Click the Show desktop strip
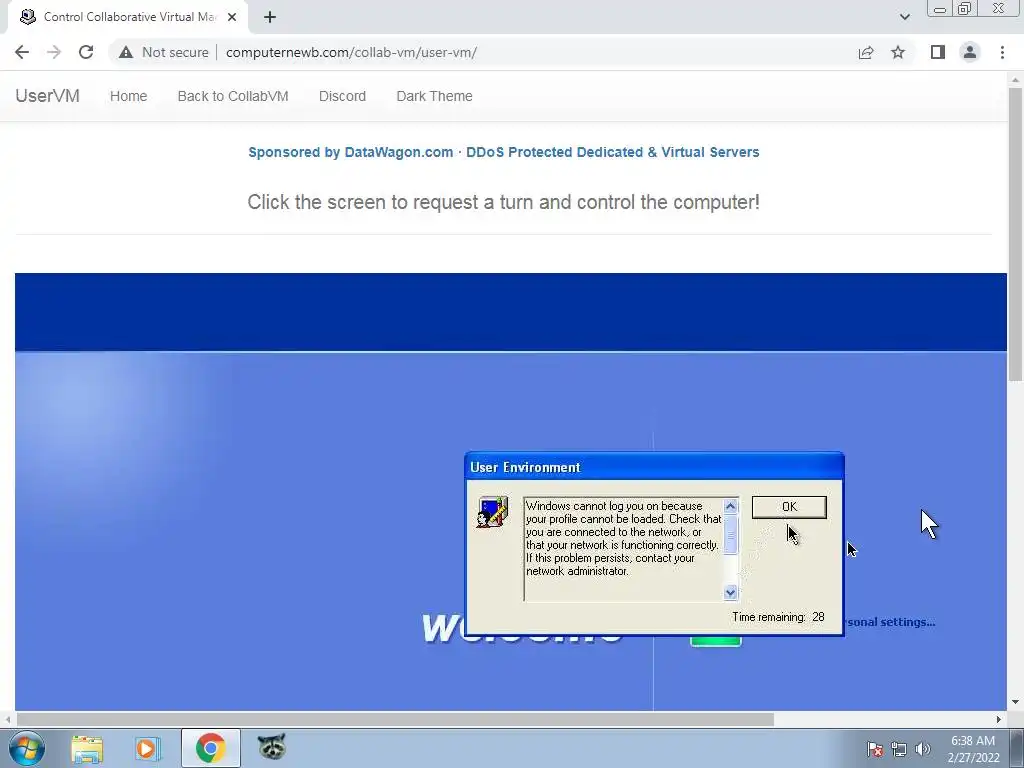 tap(1017, 748)
